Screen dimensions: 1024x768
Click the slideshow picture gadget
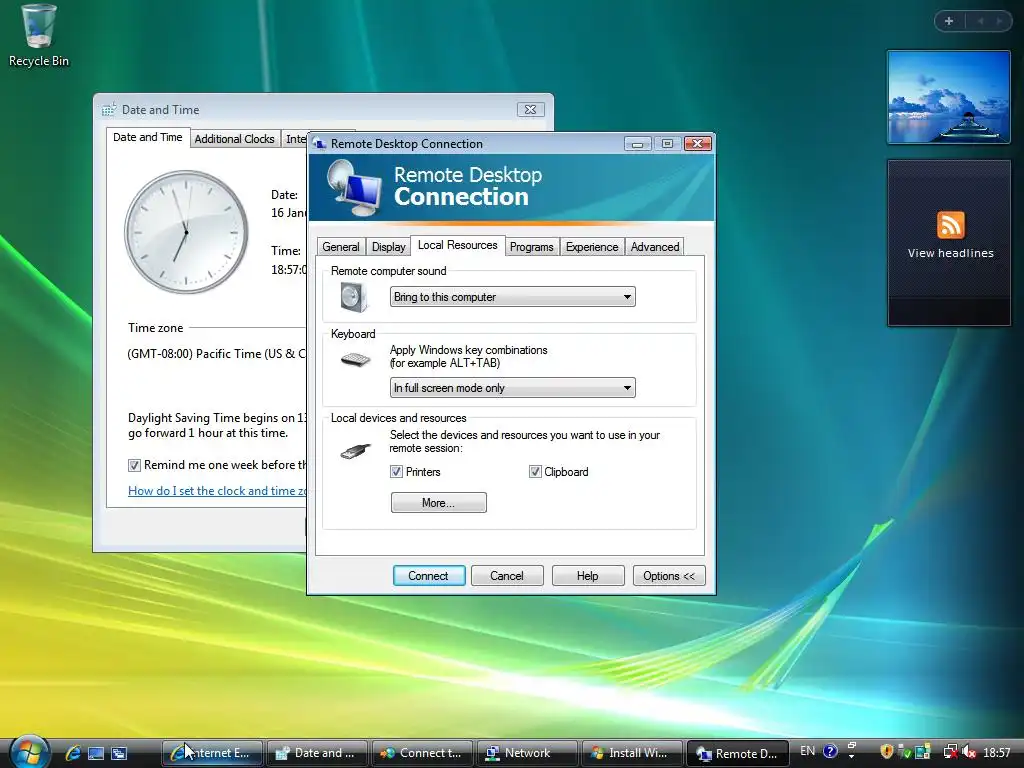tap(949, 97)
